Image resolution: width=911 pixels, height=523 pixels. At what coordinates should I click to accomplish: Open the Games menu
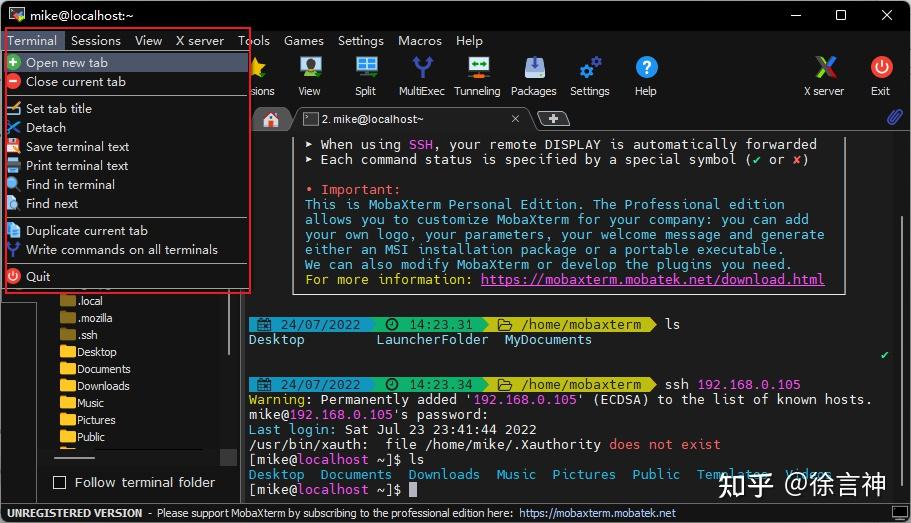tap(303, 41)
